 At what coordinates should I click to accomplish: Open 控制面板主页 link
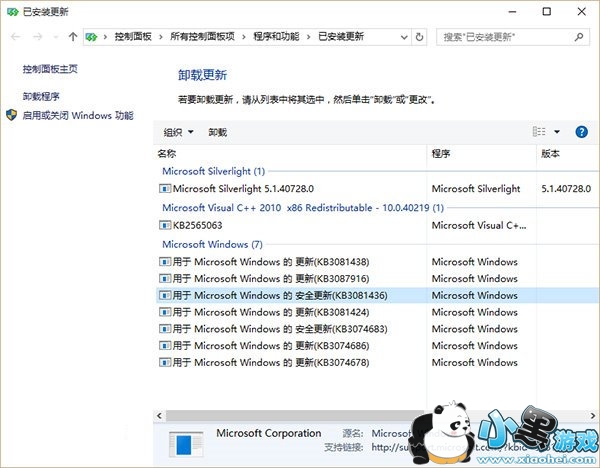click(x=50, y=69)
